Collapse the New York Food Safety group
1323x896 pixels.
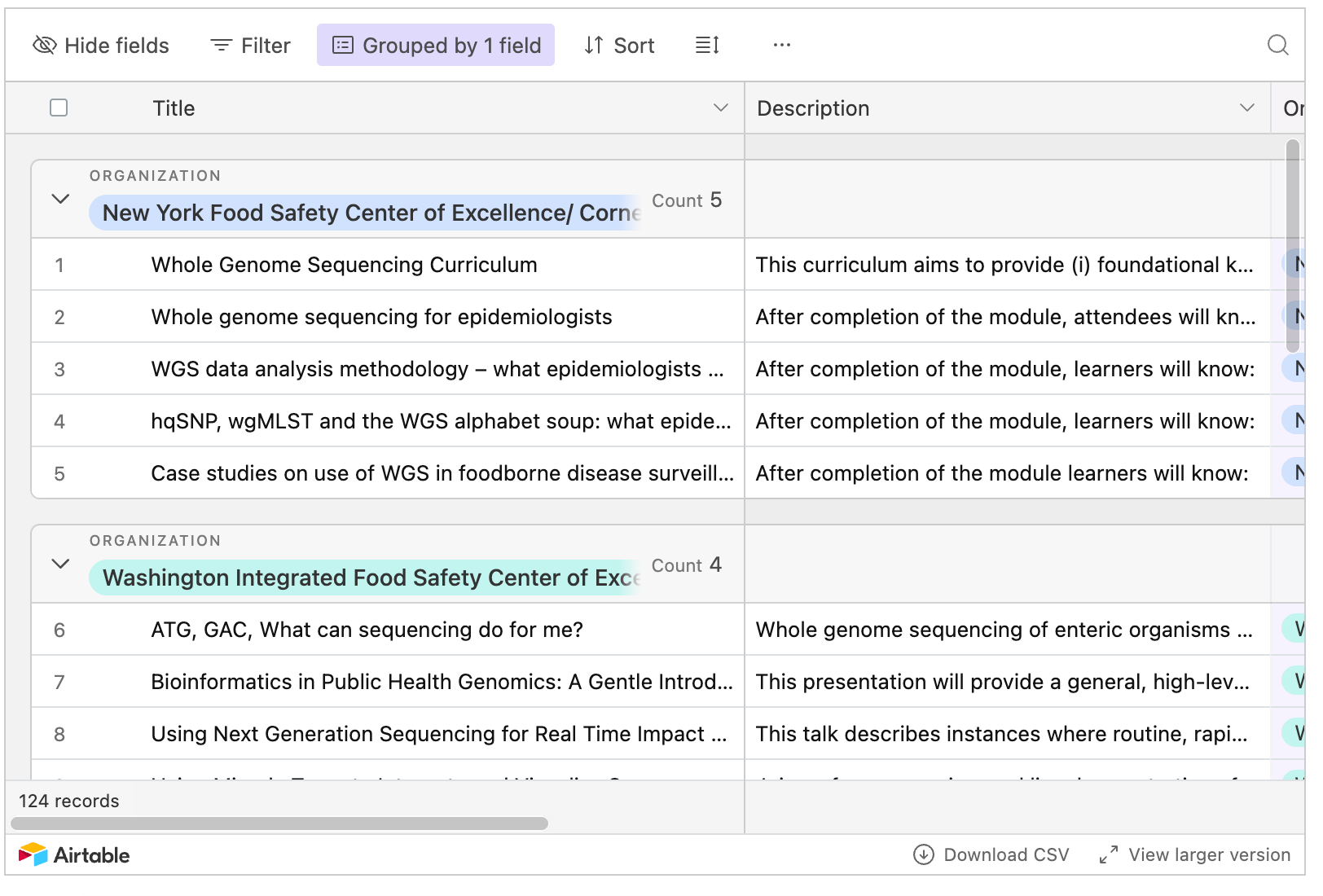pyautogui.click(x=59, y=198)
